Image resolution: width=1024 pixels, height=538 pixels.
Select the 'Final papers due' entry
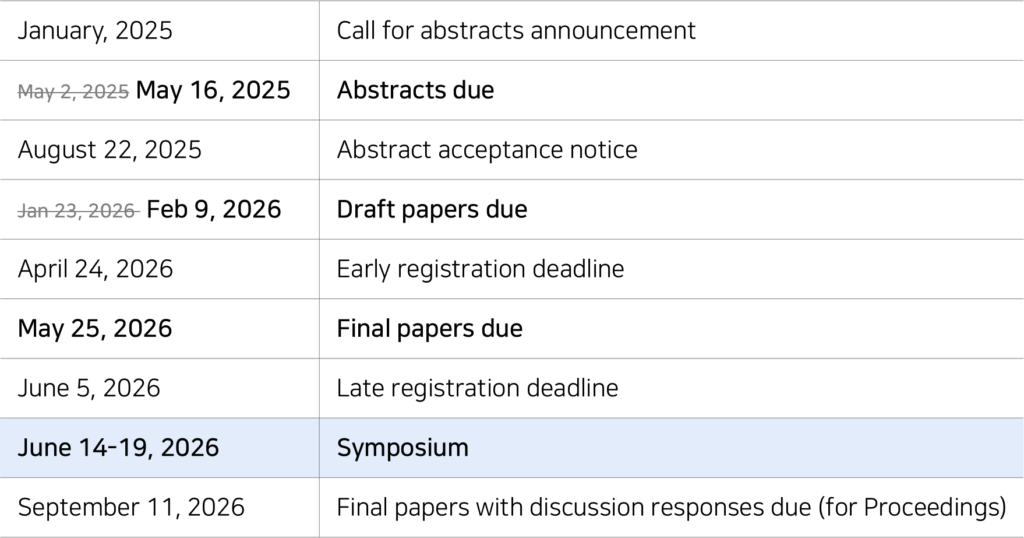(430, 328)
